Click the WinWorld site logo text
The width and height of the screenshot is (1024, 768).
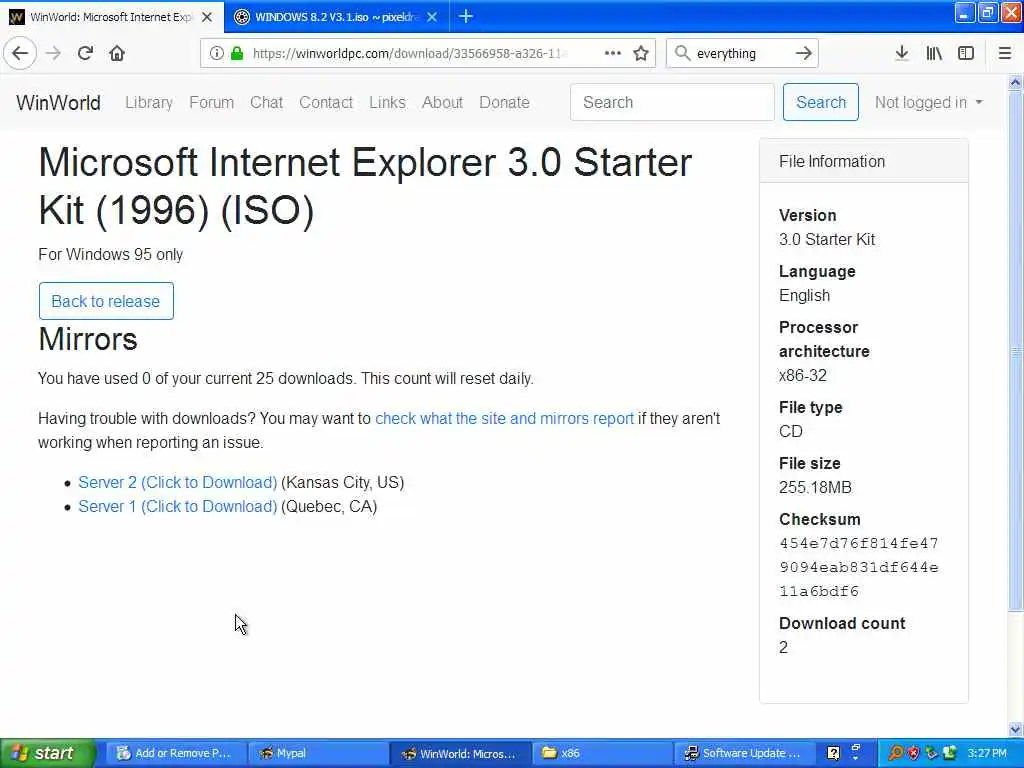[58, 103]
